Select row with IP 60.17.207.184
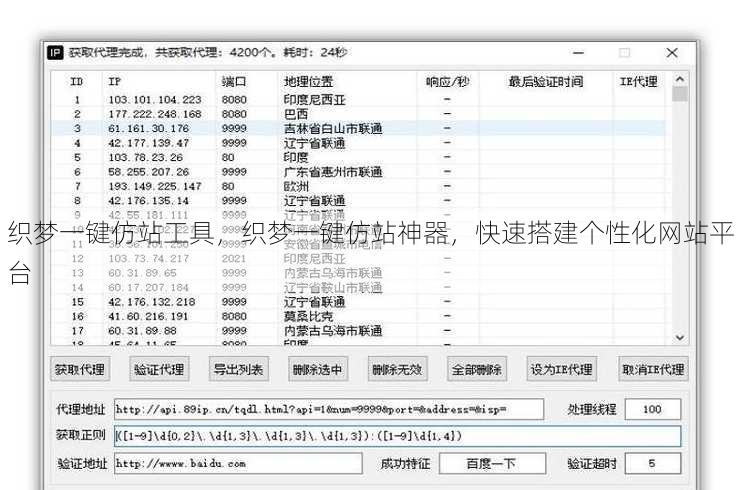Viewport: 740px width, 490px height. [x=359, y=287]
